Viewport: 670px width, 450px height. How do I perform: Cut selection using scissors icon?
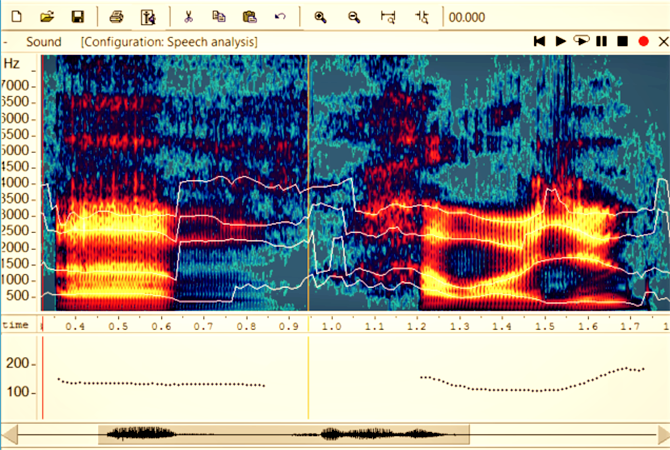(188, 17)
